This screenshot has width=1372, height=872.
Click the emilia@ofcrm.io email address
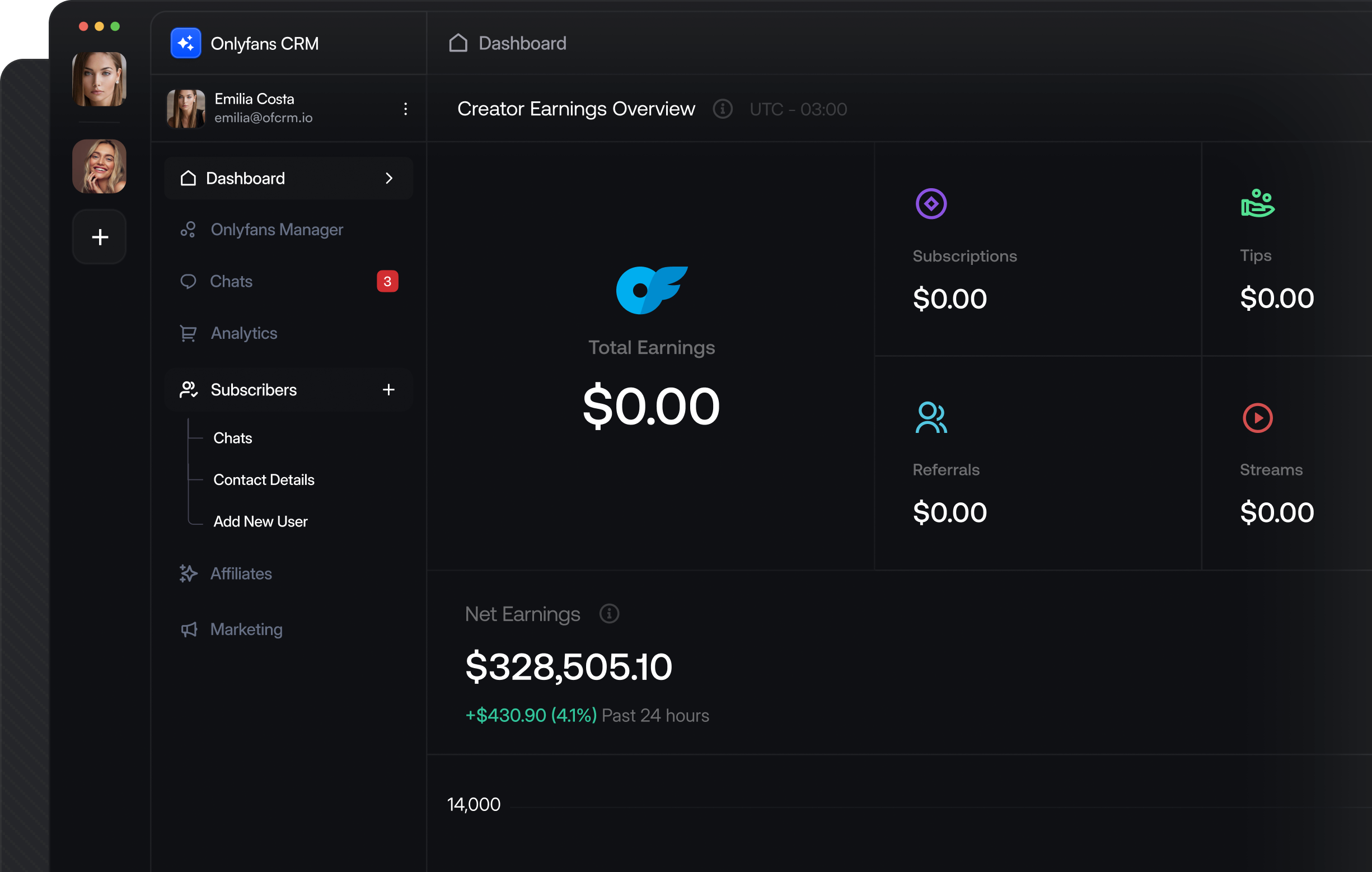click(263, 118)
